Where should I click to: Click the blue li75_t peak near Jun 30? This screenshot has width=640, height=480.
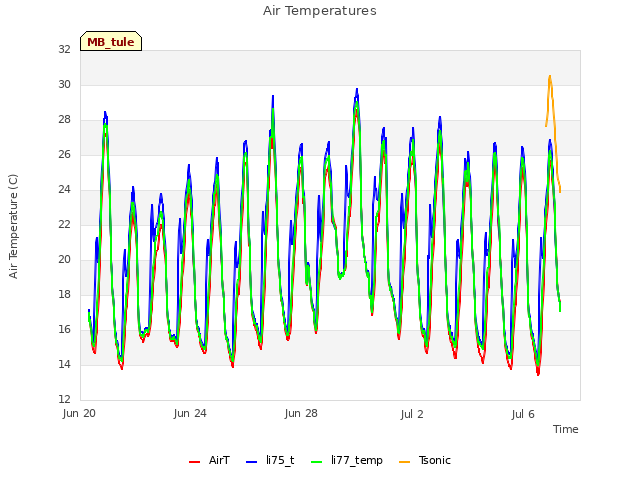click(357, 89)
